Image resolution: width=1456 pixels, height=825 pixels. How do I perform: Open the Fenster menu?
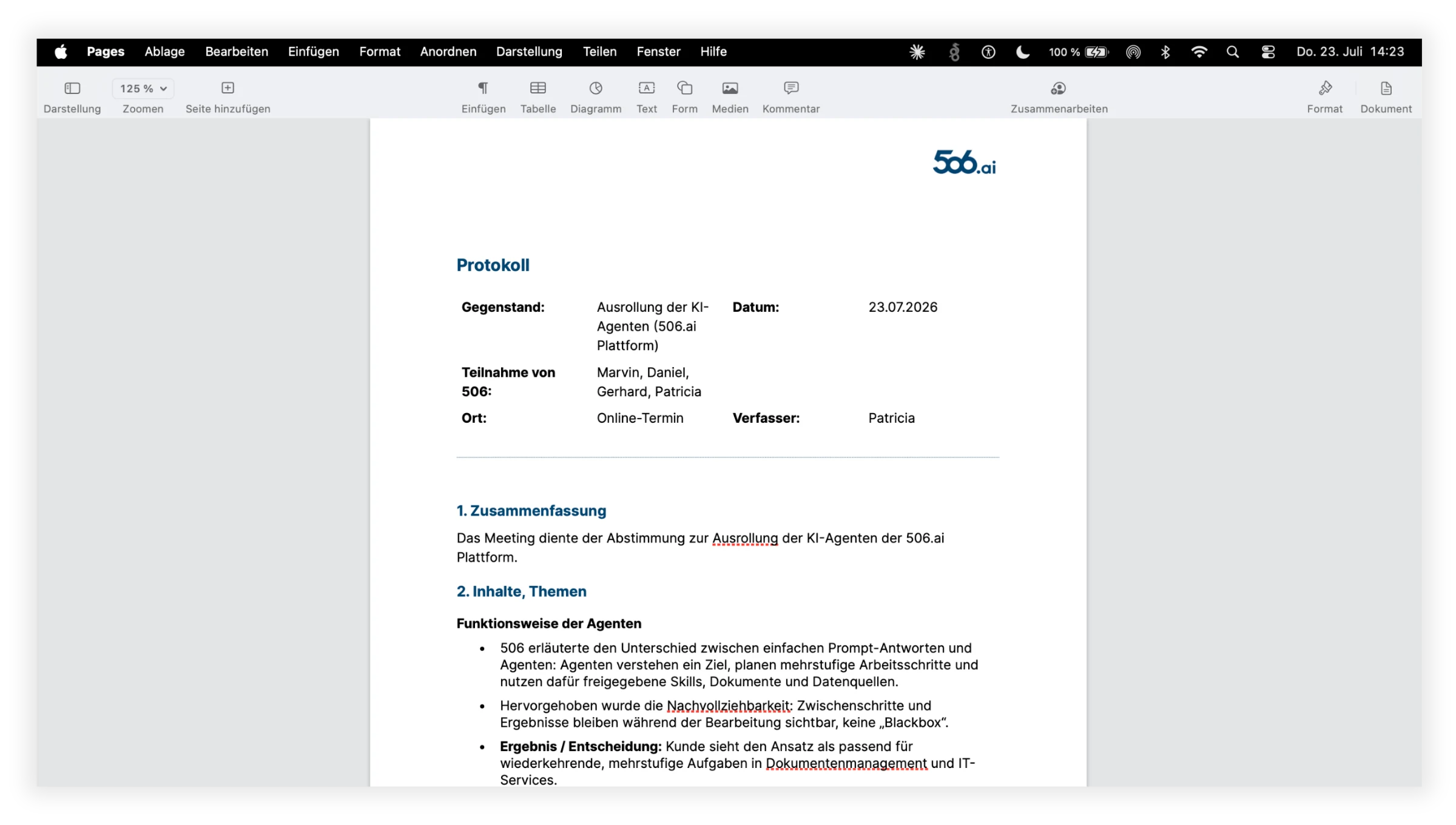click(658, 52)
